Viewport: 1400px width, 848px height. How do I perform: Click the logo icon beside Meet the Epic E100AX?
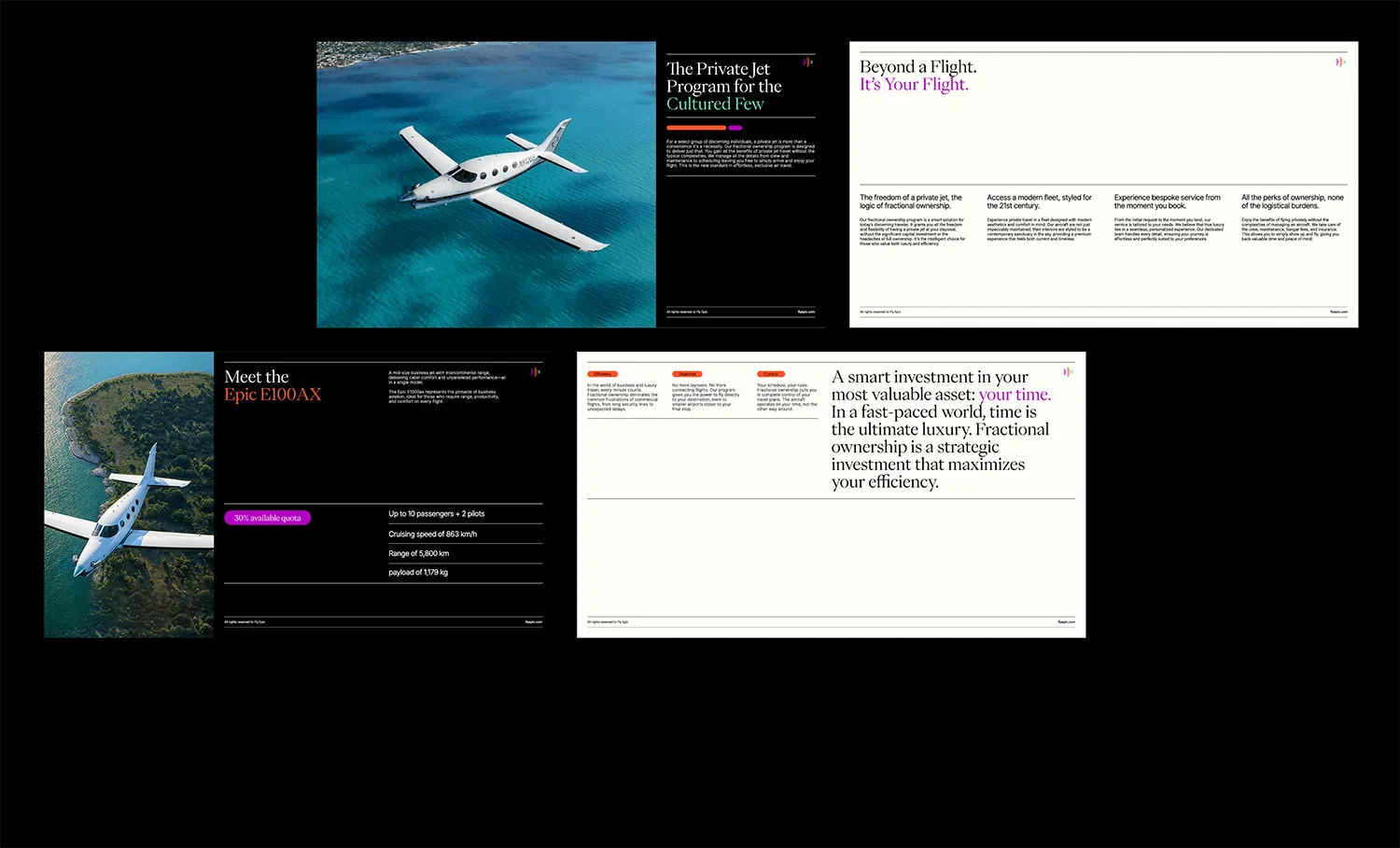[x=535, y=370]
